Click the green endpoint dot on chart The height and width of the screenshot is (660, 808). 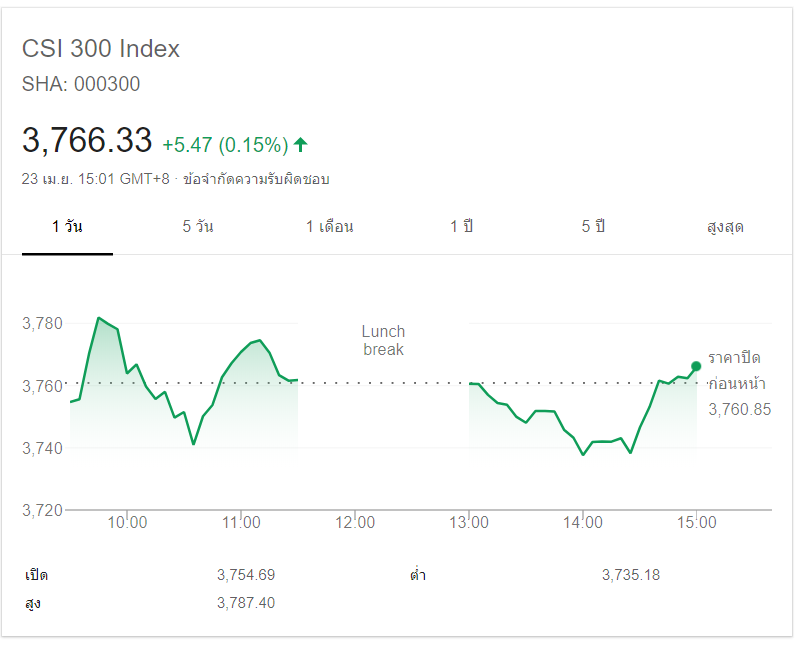(x=696, y=366)
